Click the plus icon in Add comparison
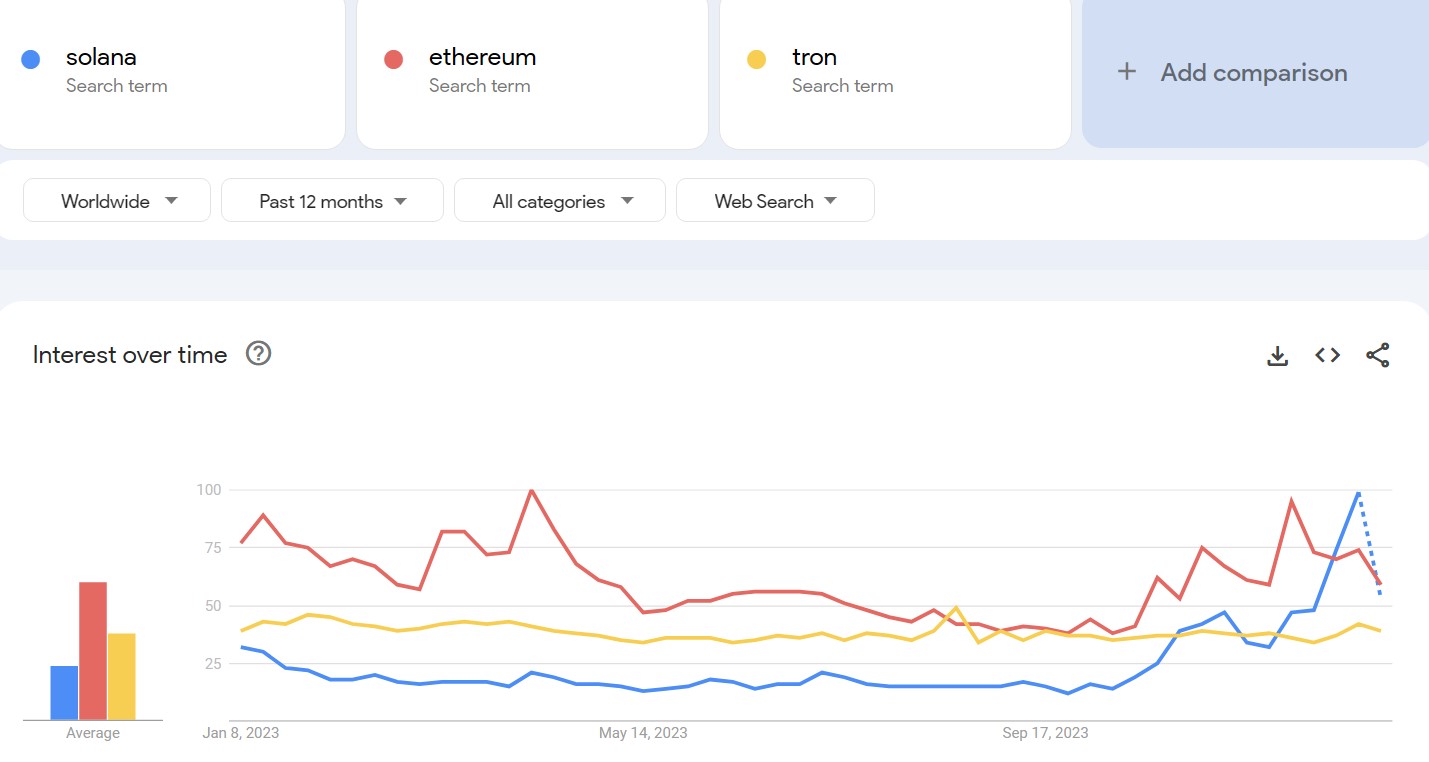This screenshot has height=762, width=1429. coord(1127,72)
